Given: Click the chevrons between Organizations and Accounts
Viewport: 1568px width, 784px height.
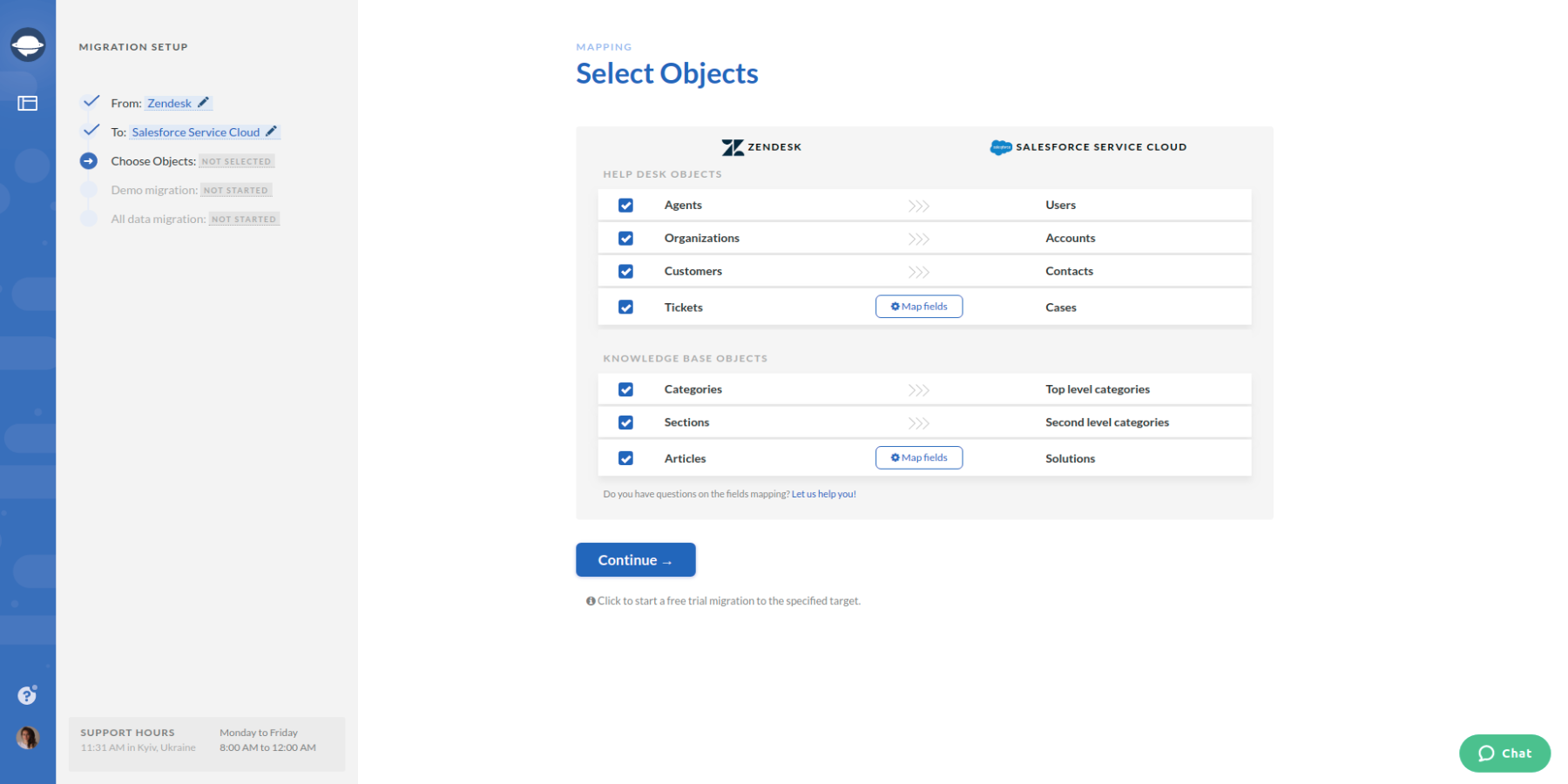Looking at the screenshot, I should [919, 237].
